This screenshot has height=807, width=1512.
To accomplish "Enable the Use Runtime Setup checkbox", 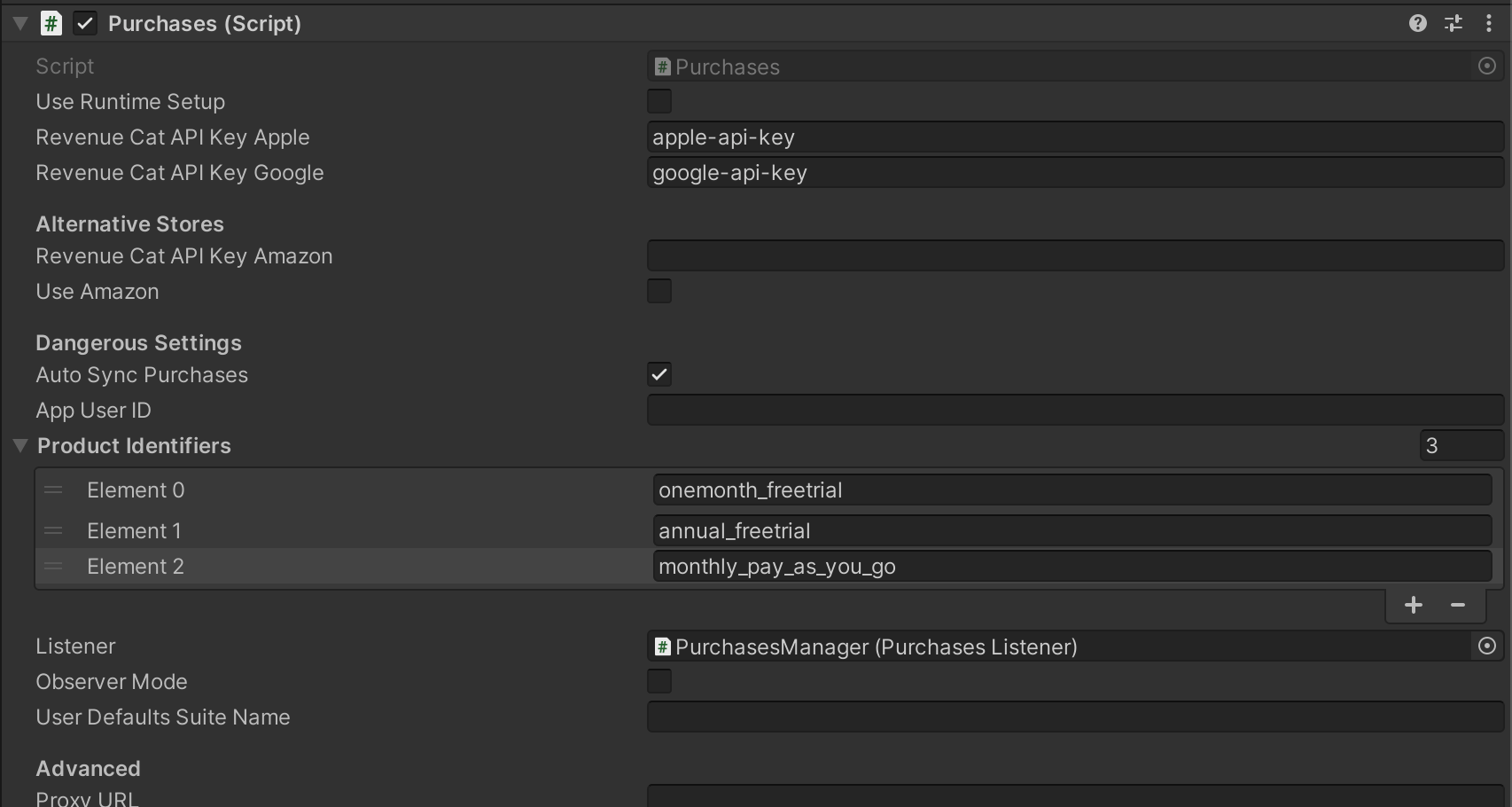I will [x=659, y=102].
